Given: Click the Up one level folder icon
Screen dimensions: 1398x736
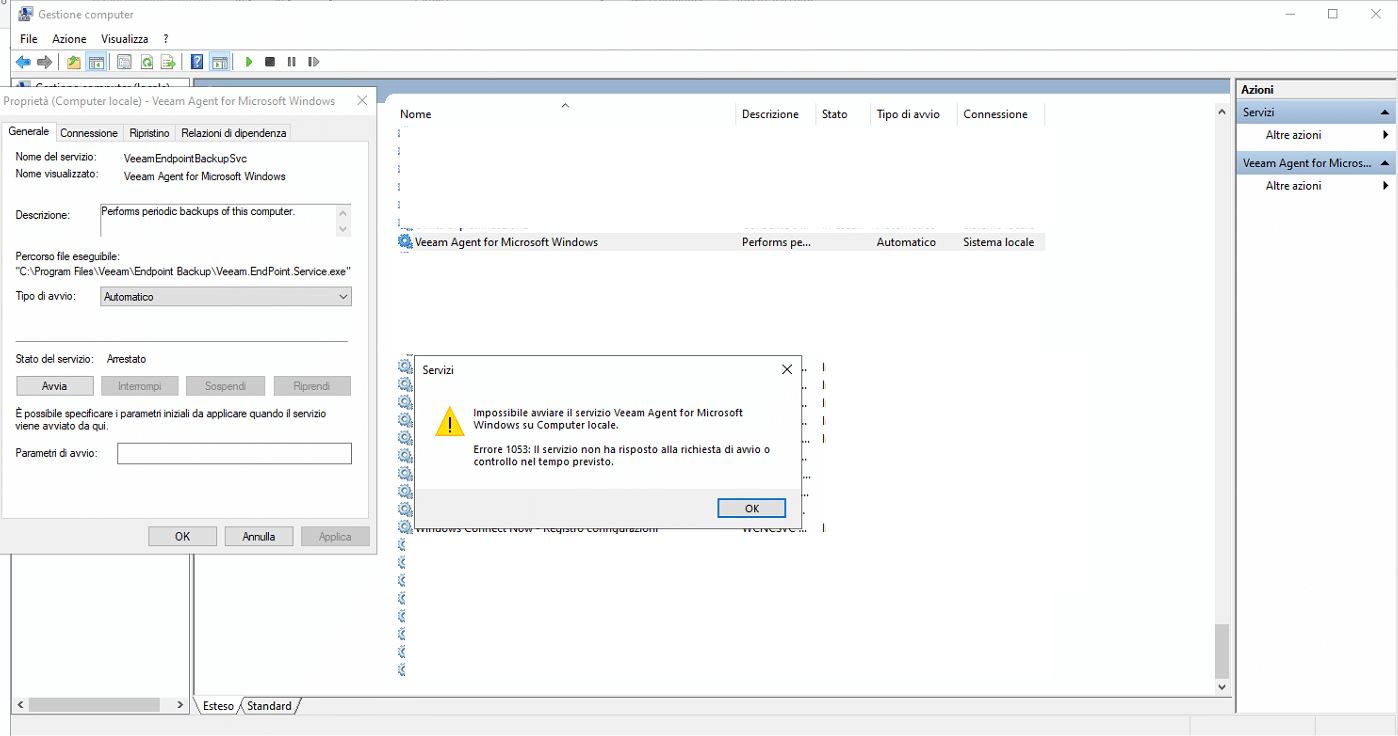Looking at the screenshot, I should click(74, 62).
